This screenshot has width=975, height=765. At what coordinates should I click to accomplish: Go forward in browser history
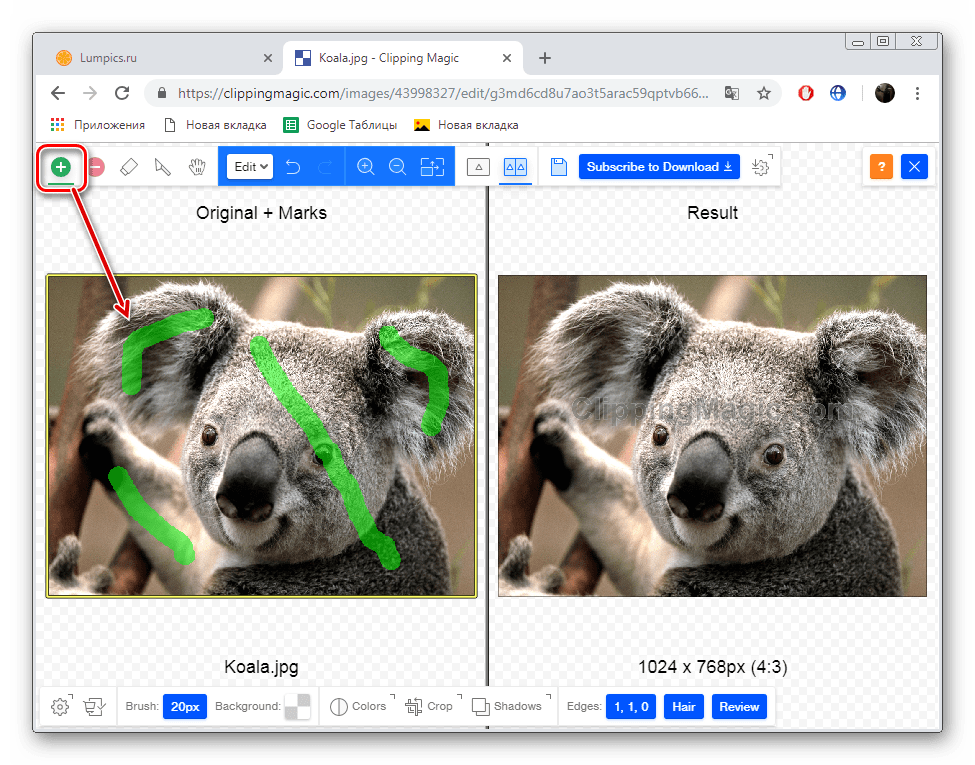coord(90,93)
